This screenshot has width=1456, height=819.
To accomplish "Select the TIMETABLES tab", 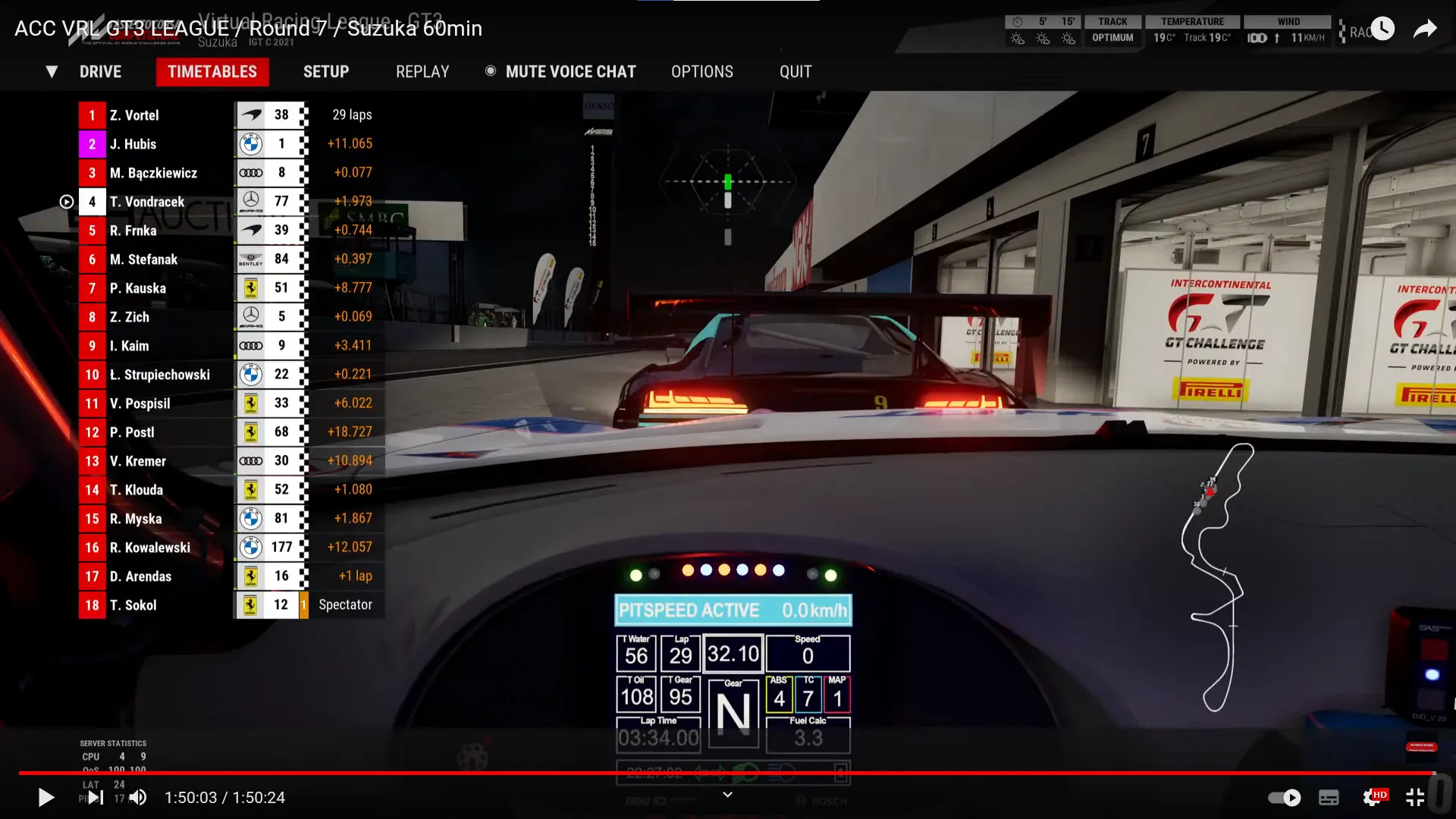I will coord(212,72).
